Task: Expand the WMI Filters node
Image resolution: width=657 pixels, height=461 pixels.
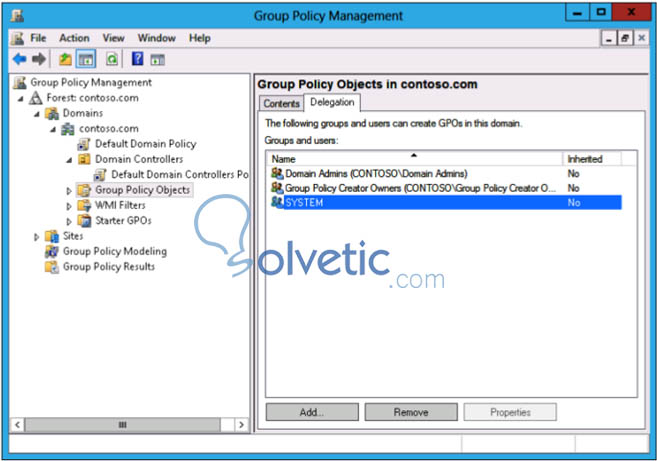Action: (x=69, y=206)
